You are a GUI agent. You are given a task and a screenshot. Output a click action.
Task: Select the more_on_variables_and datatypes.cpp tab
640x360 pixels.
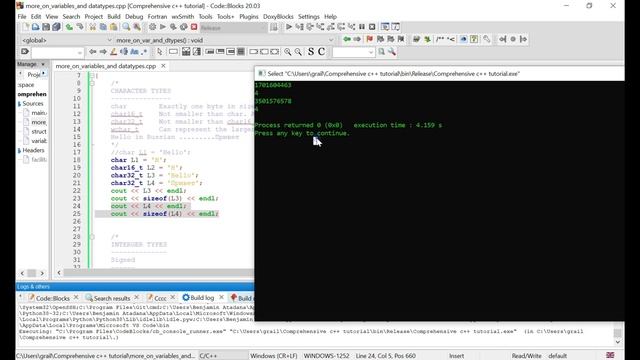(106, 66)
